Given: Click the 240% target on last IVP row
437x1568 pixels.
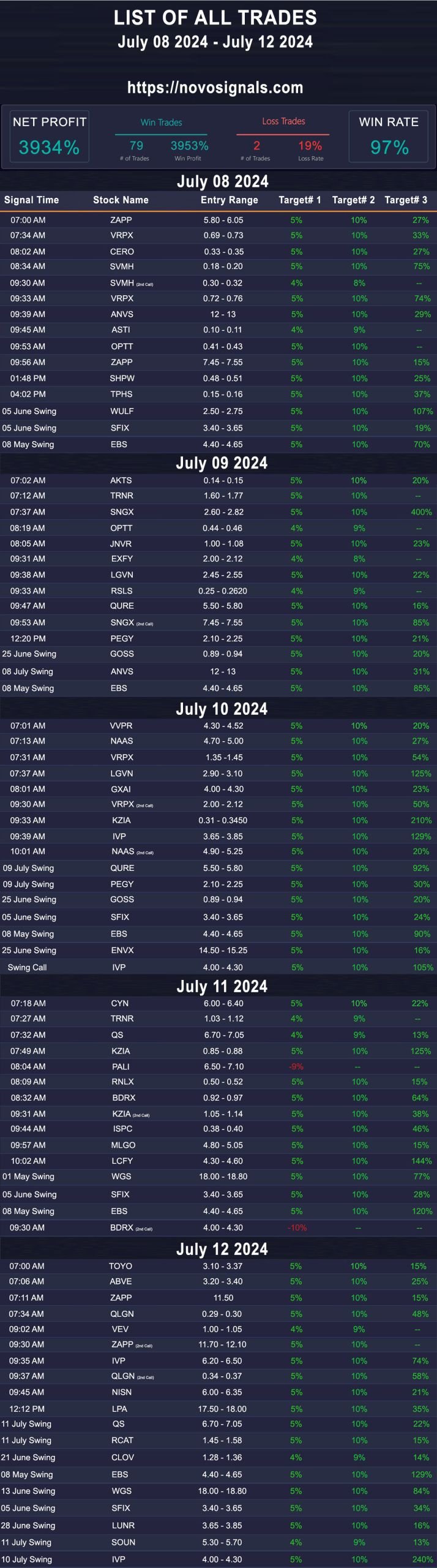Looking at the screenshot, I should (422, 1559).
